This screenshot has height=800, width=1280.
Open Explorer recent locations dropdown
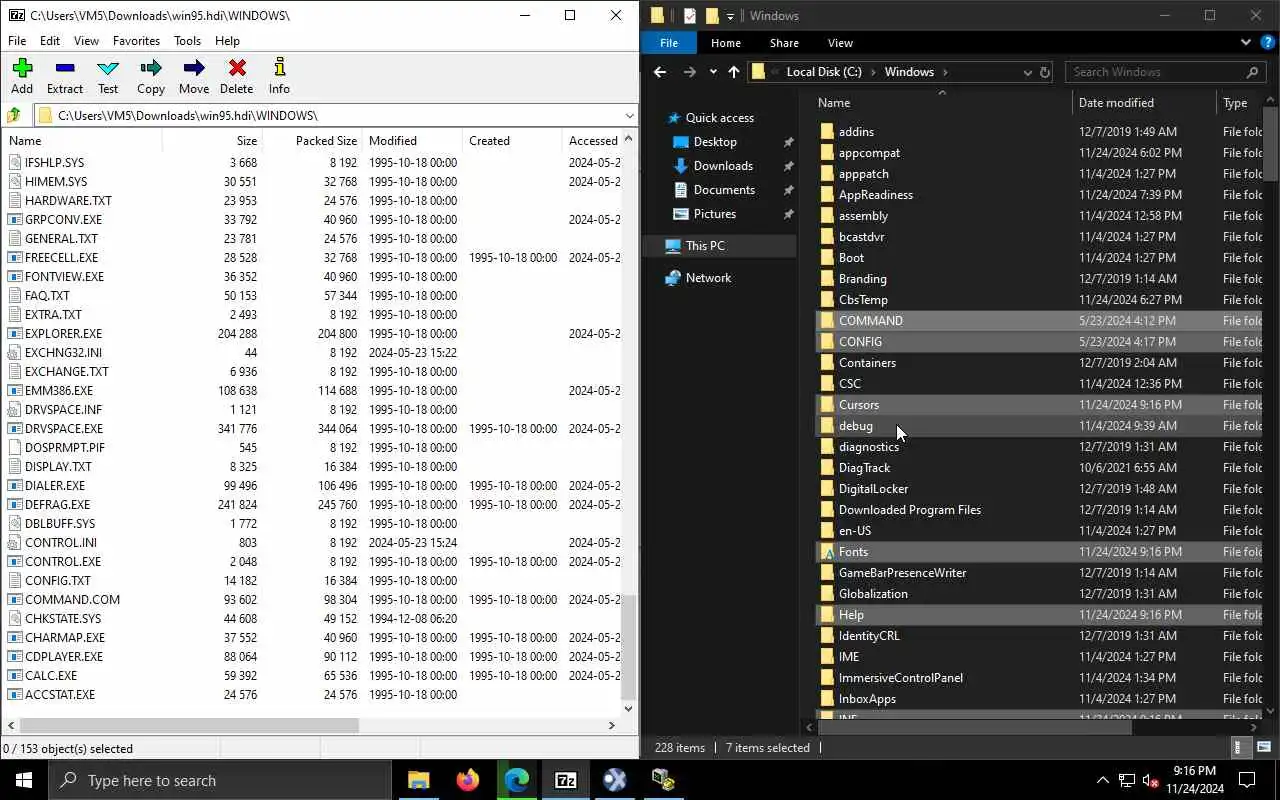pyautogui.click(x=712, y=72)
